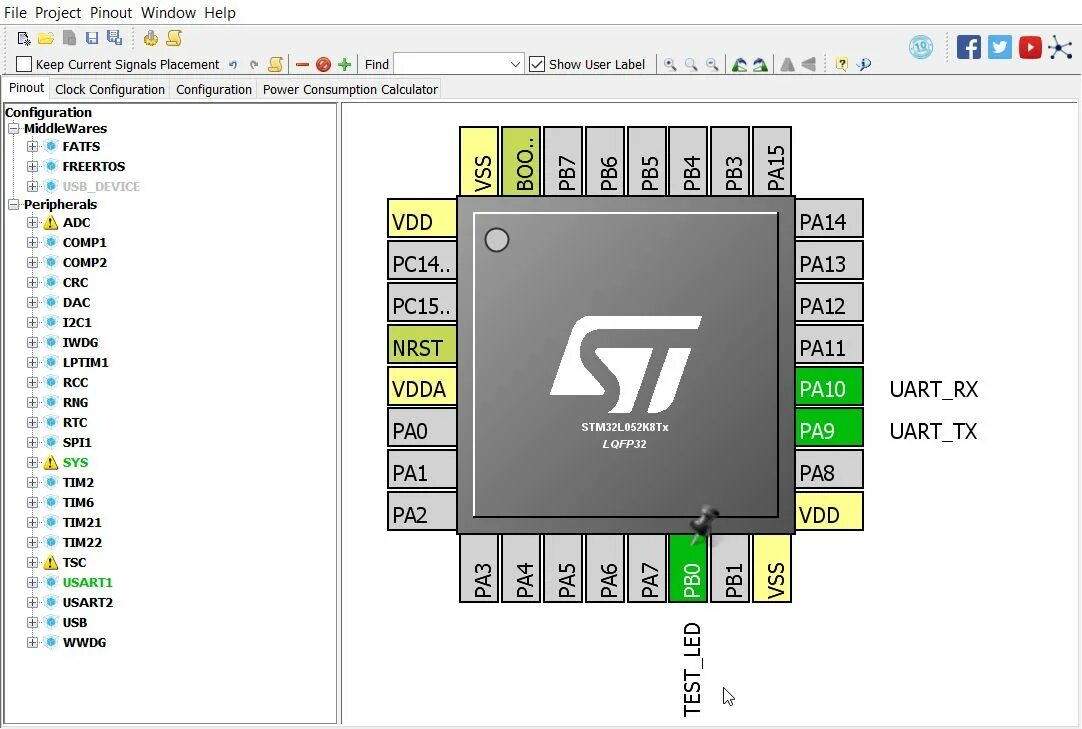Screen dimensions: 1082x729
Task: Click the blue Undo arrow icon
Action: pyautogui.click(x=233, y=65)
